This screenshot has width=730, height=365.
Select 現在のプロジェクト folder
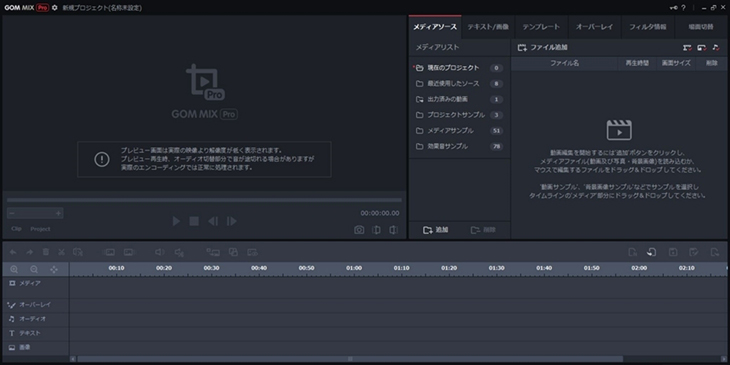[x=459, y=68]
